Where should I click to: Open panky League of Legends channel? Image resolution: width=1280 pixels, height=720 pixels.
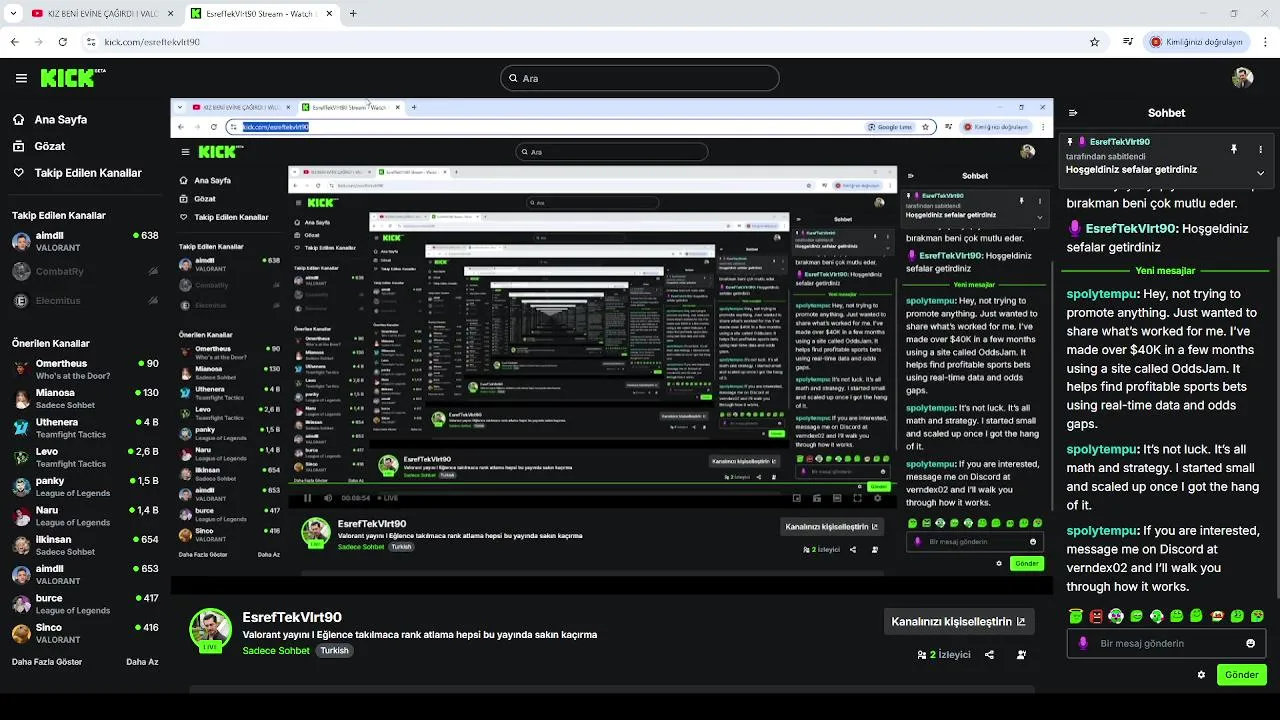click(85, 486)
